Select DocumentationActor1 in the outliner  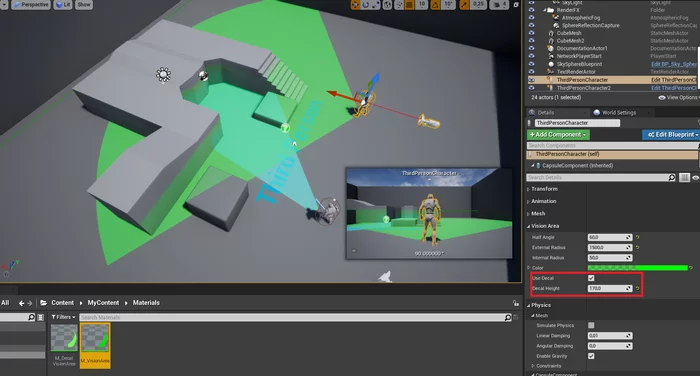tap(582, 48)
